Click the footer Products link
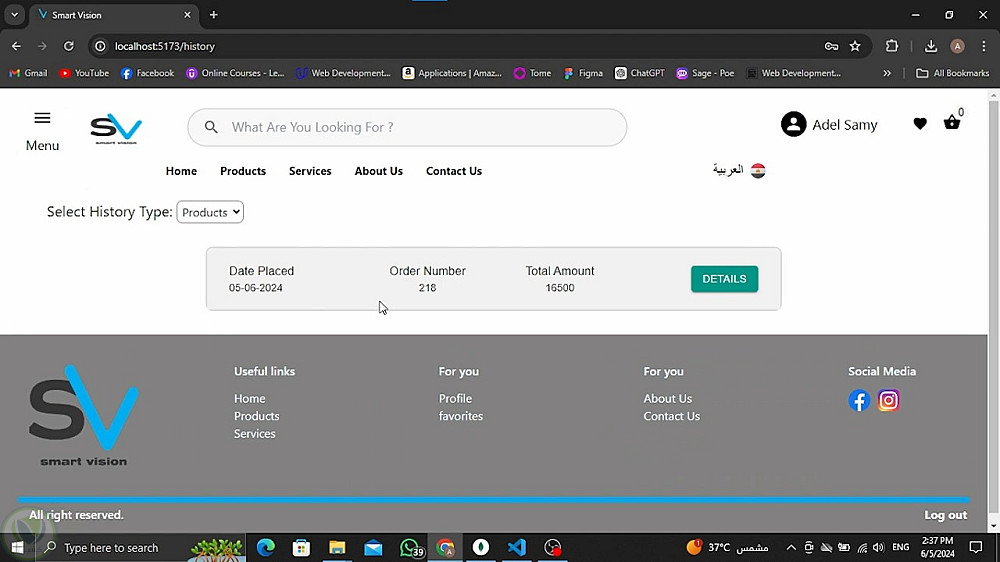The width and height of the screenshot is (1000, 562). click(x=256, y=416)
